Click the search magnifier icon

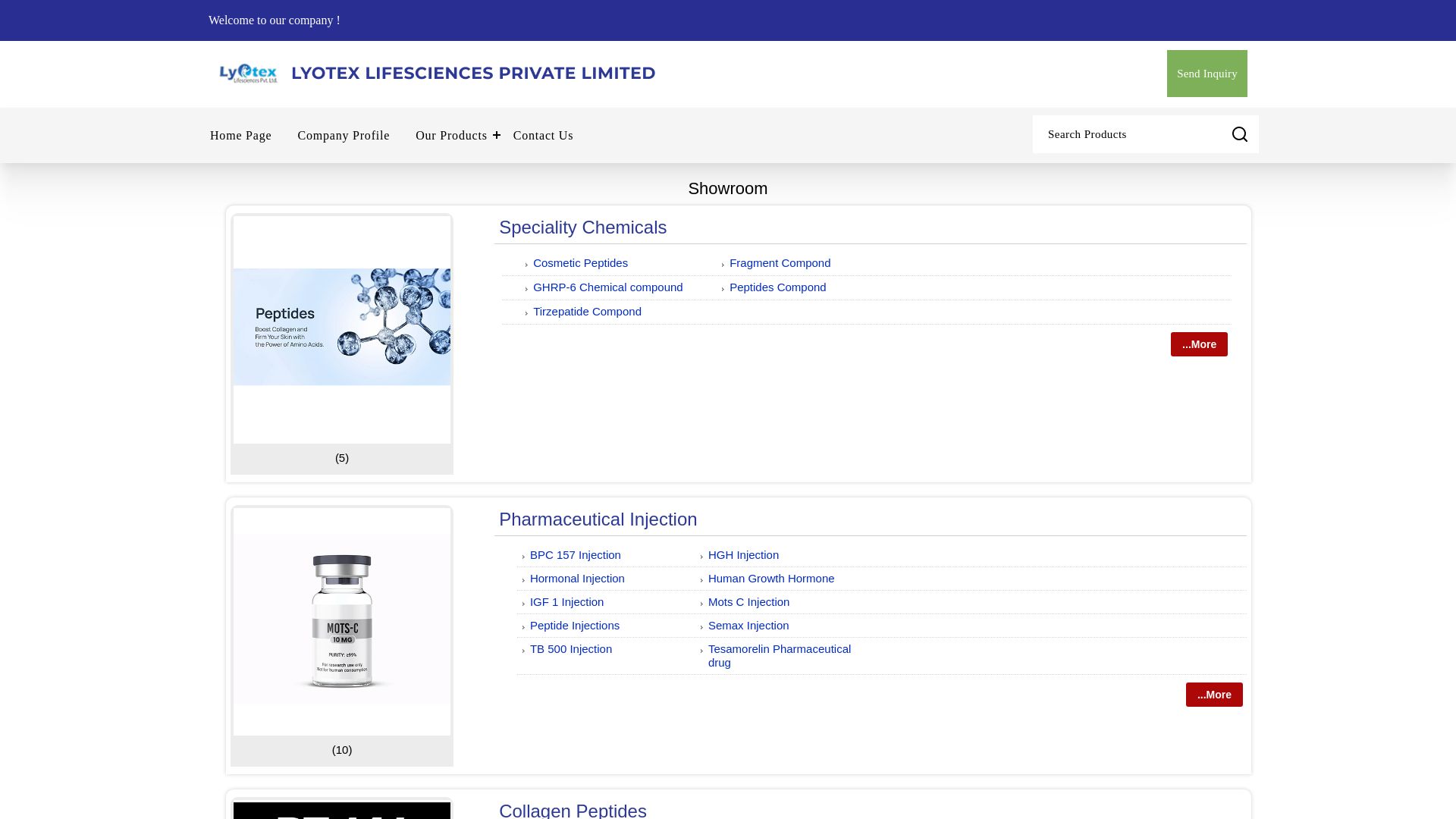coord(1240,134)
